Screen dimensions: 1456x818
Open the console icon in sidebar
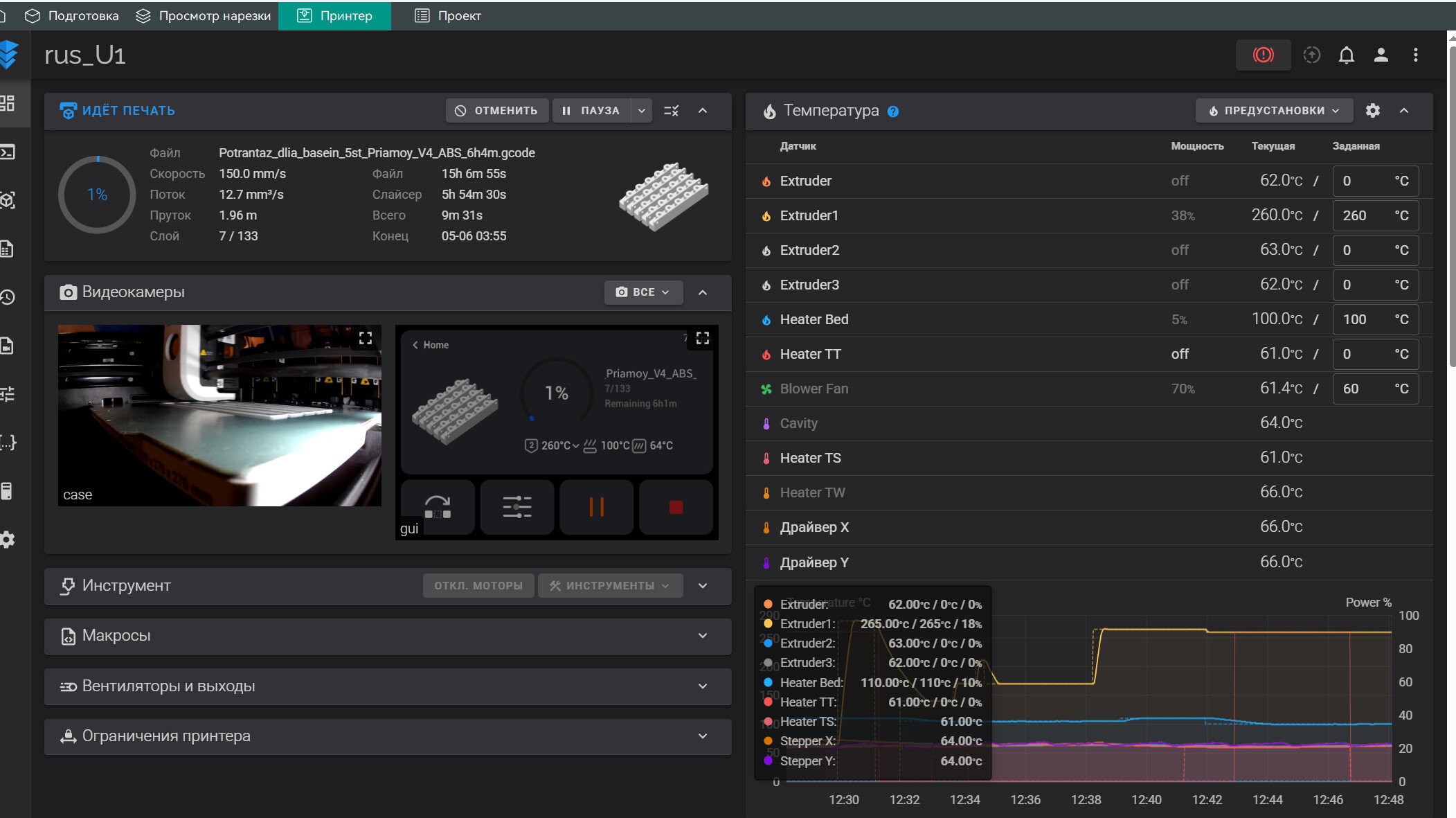[x=8, y=152]
